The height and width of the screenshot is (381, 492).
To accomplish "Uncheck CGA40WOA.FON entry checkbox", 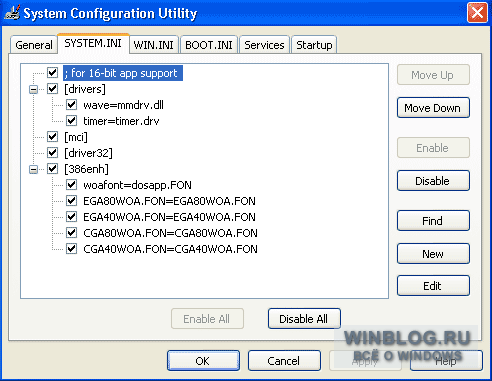I will pyautogui.click(x=71, y=249).
